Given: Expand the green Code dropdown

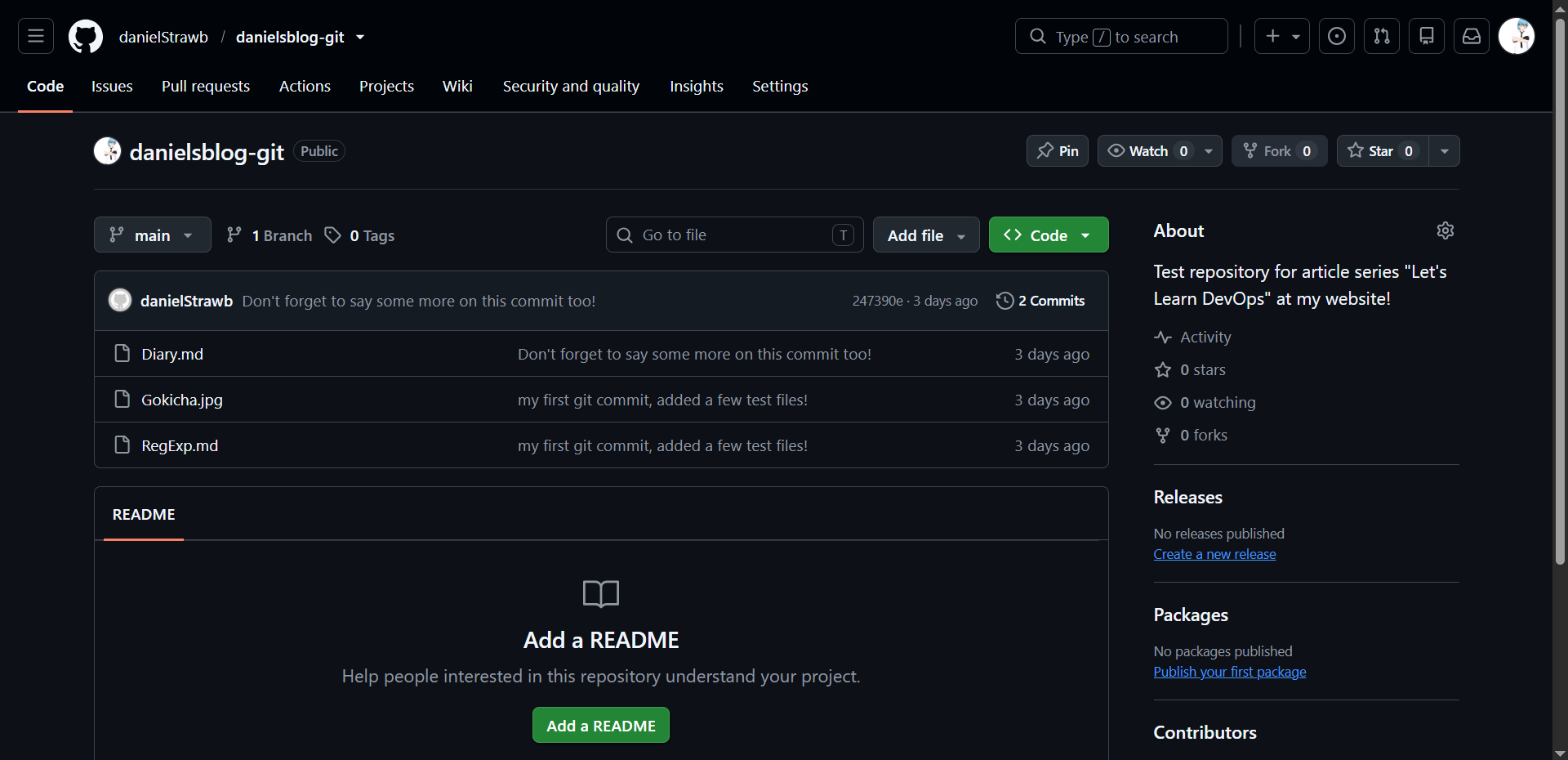Looking at the screenshot, I should point(1049,235).
